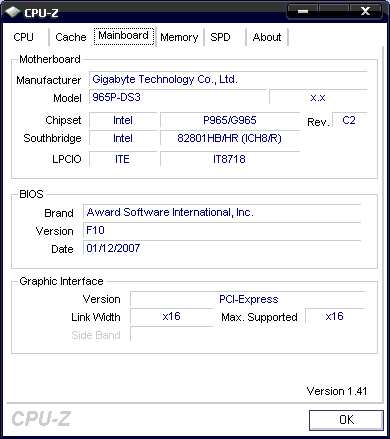Click BIOS brand Award Software International
390x439 pixels.
(x=222, y=212)
